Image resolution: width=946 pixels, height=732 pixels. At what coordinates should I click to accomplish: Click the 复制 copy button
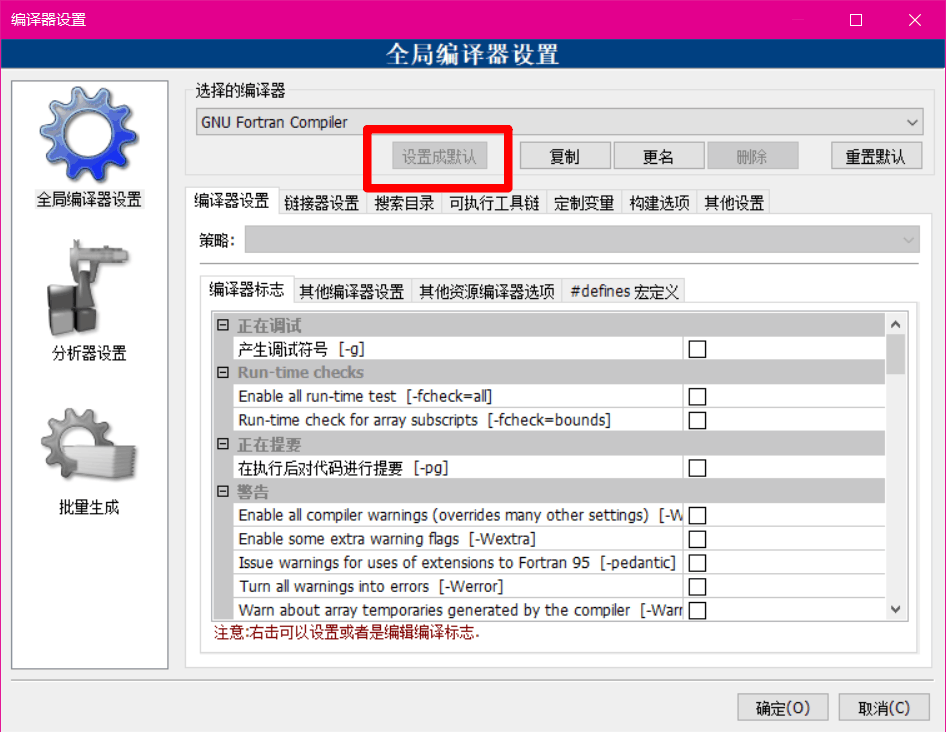pyautogui.click(x=565, y=156)
